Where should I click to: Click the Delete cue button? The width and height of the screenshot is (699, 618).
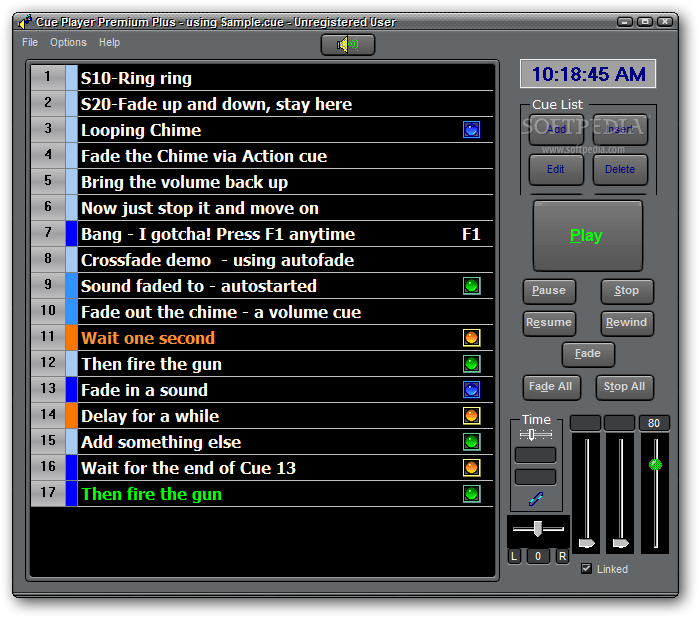pos(620,169)
